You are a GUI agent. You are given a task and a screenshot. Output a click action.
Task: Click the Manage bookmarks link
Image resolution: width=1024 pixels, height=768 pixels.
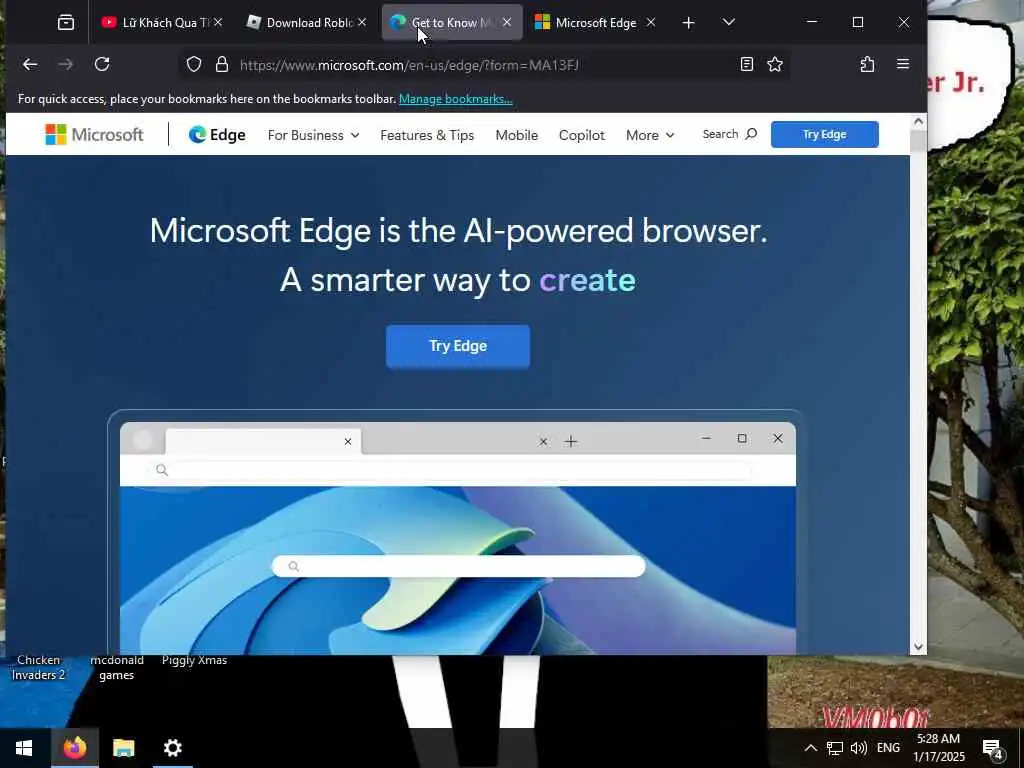(455, 99)
